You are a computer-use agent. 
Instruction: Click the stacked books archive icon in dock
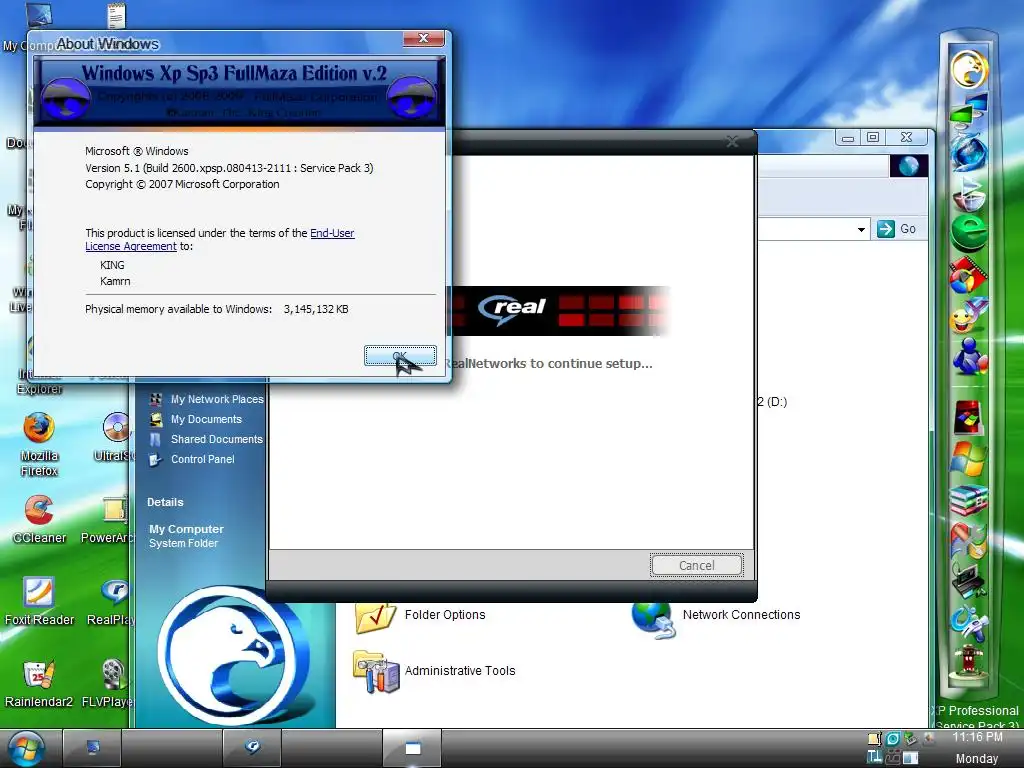[x=969, y=501]
